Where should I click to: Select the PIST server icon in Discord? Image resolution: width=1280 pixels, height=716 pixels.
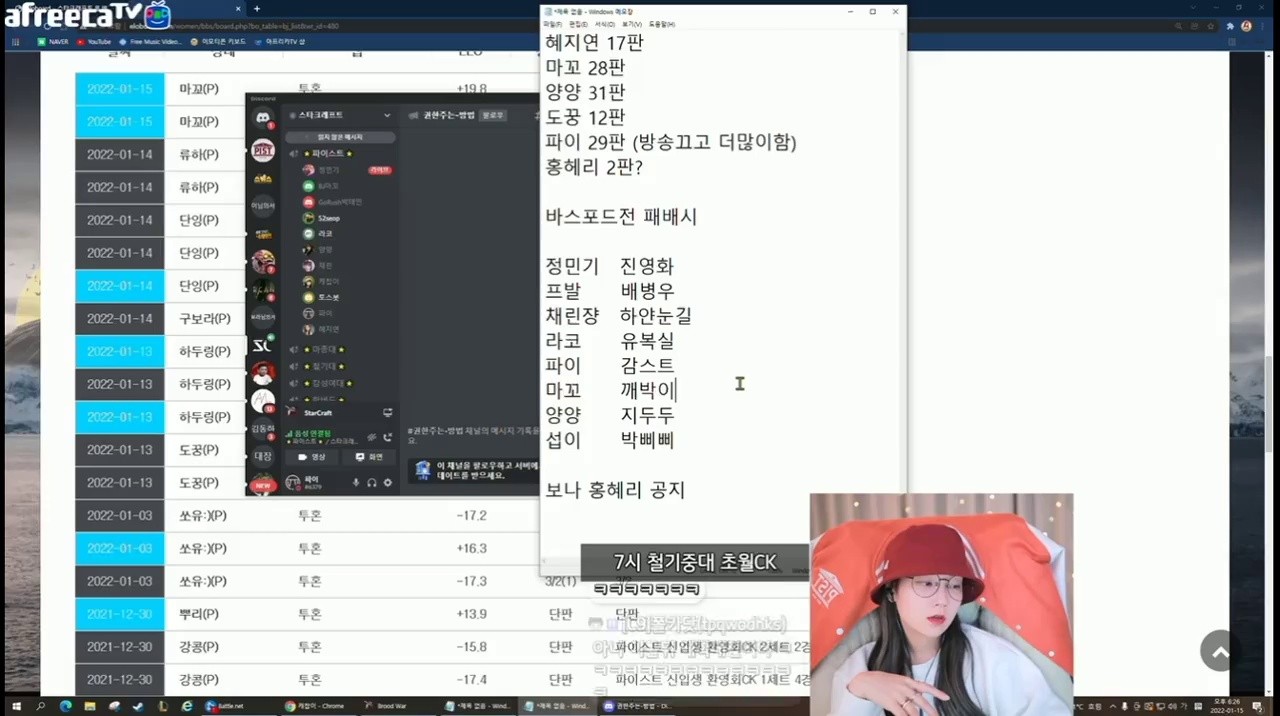click(x=263, y=151)
